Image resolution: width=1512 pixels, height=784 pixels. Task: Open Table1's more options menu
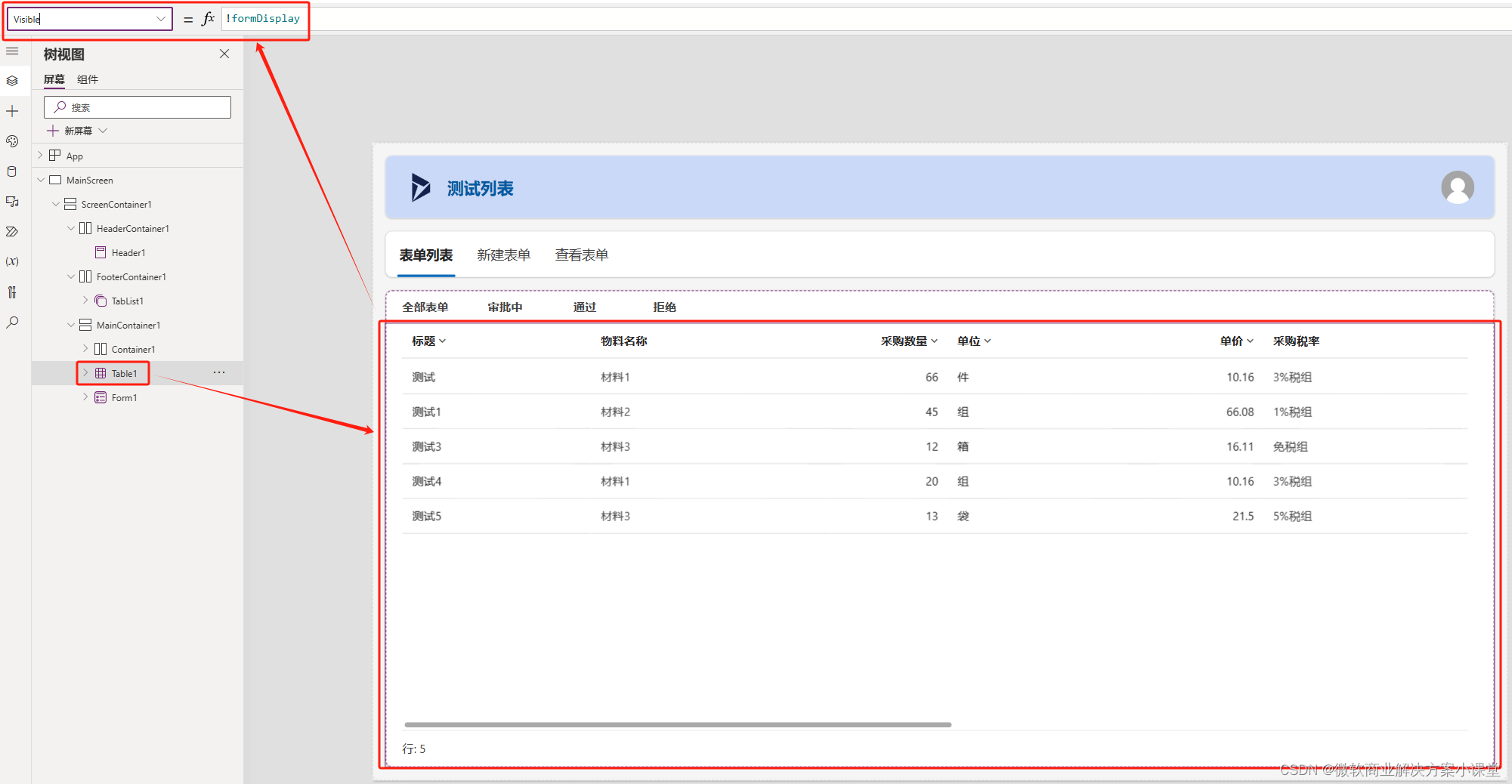pyautogui.click(x=219, y=372)
